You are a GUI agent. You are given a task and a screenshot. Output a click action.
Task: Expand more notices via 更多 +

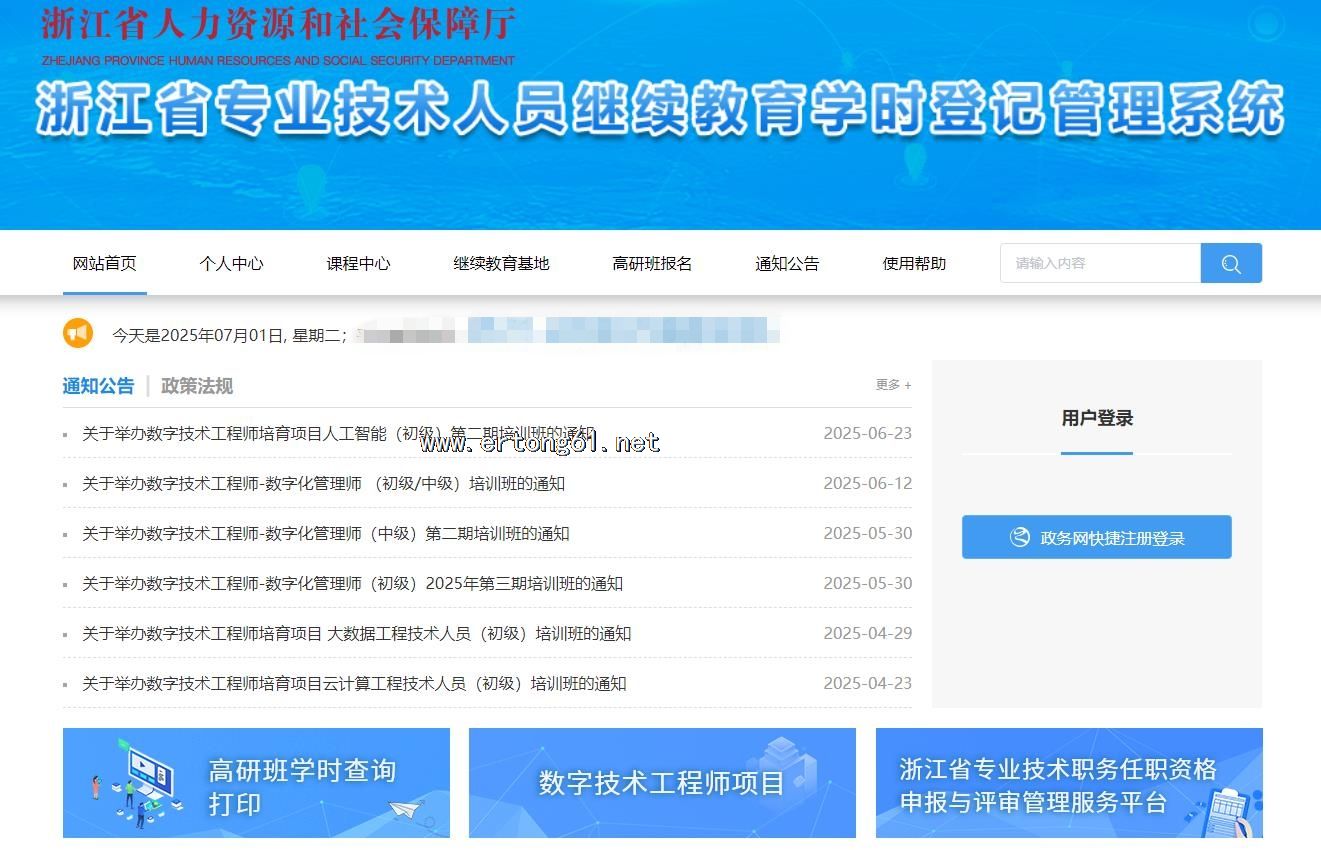(x=893, y=385)
